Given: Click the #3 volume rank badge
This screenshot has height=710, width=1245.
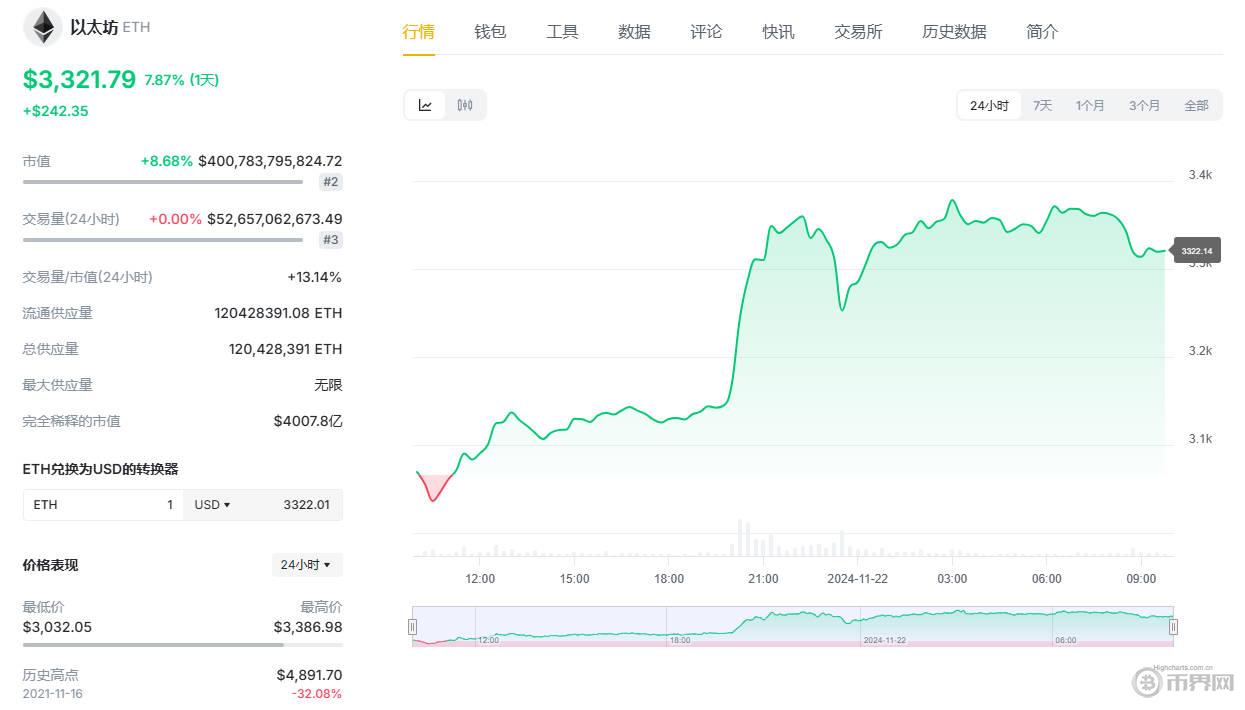Looking at the screenshot, I should coord(330,240).
